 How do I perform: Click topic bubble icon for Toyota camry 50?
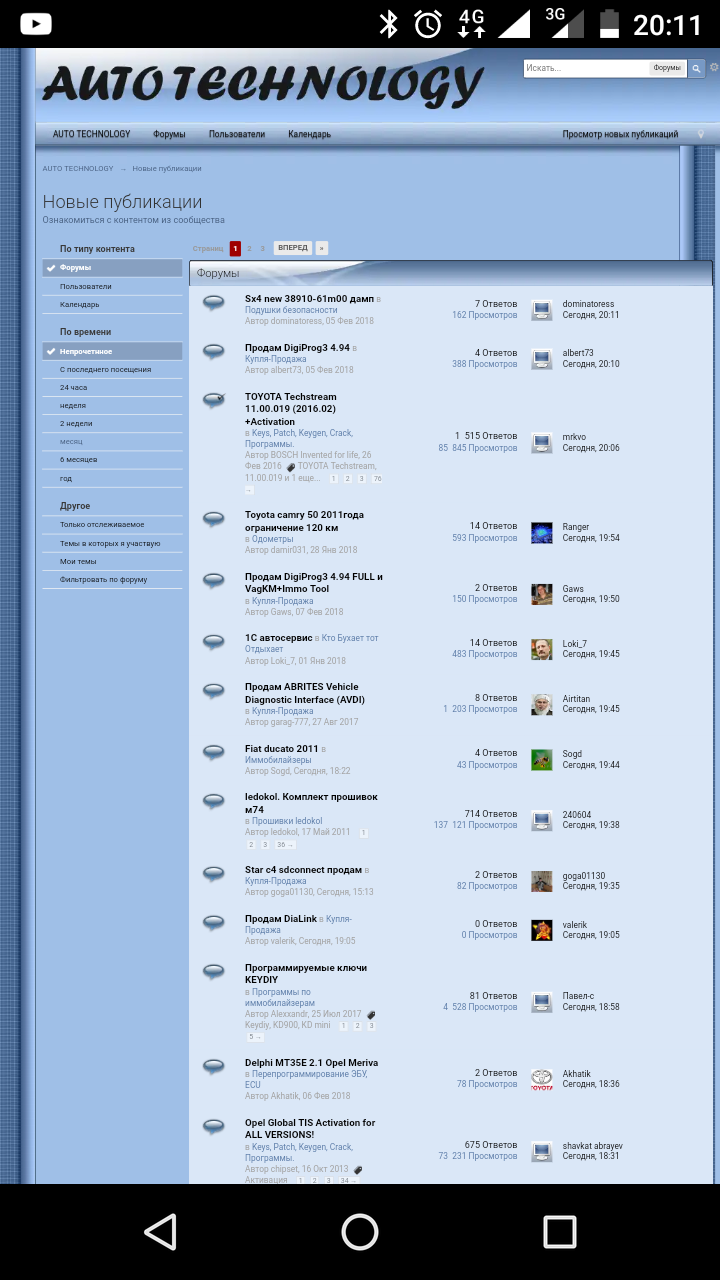tap(213, 519)
